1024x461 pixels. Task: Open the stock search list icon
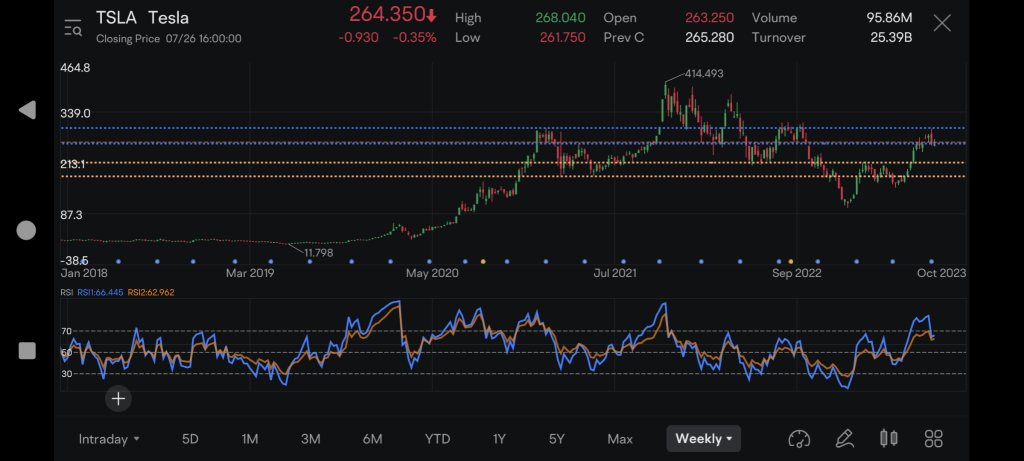[x=72, y=27]
